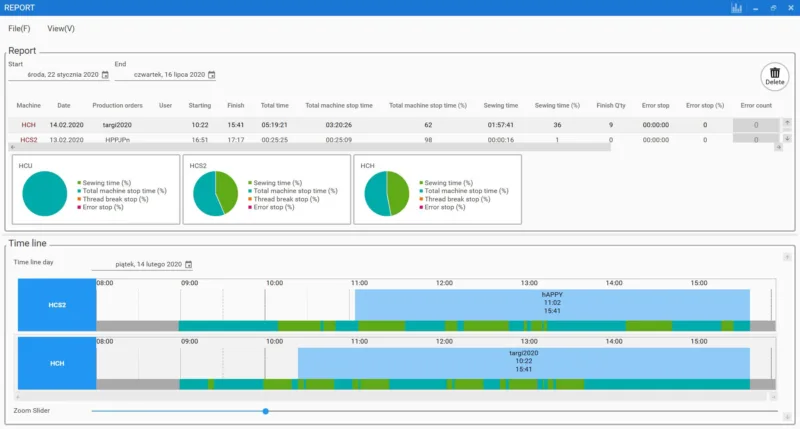This screenshot has height=429, width=800.
Task: Sort by Error stop (%) column header
Action: [x=705, y=106]
